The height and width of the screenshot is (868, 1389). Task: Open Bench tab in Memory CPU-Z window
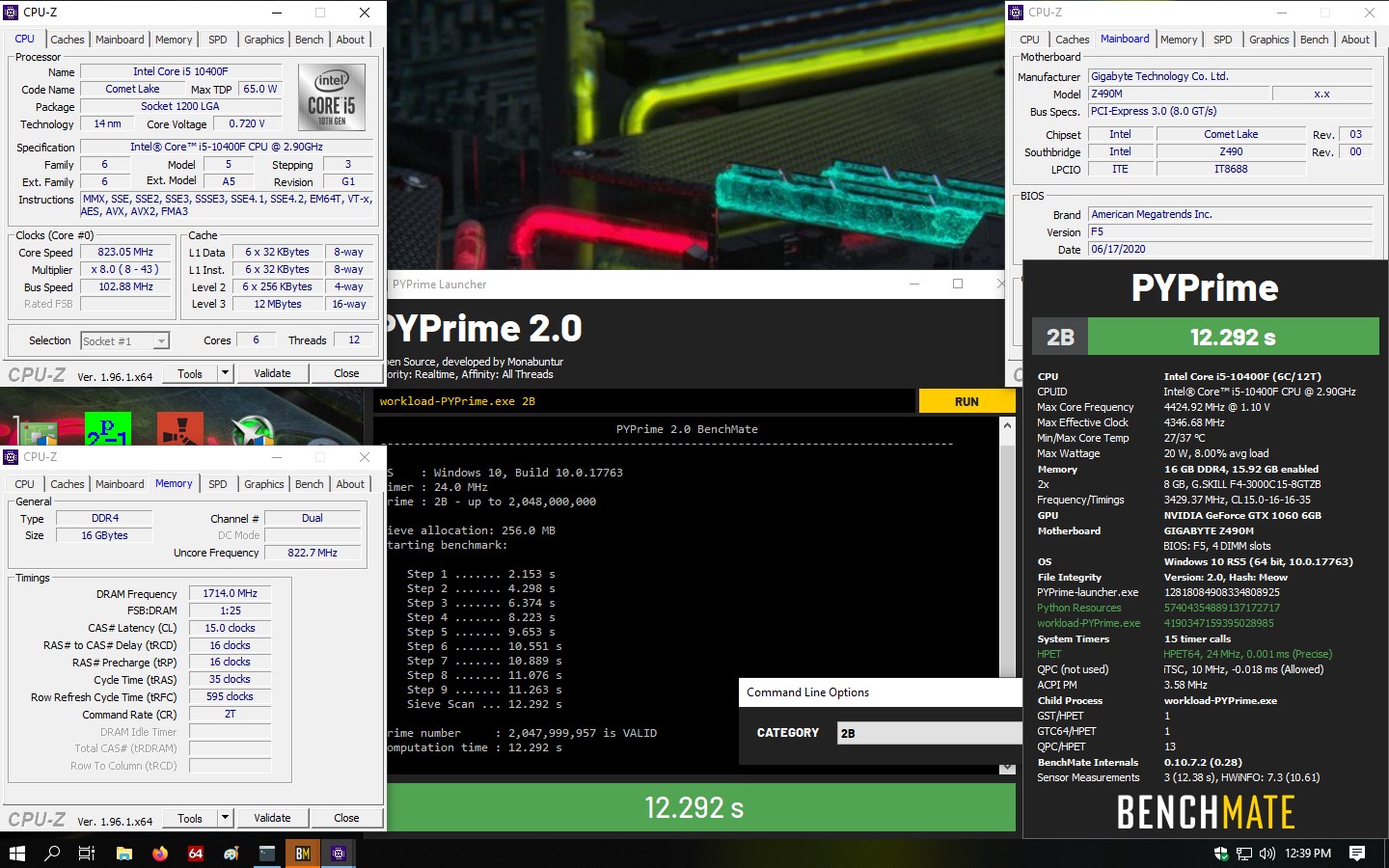(310, 484)
